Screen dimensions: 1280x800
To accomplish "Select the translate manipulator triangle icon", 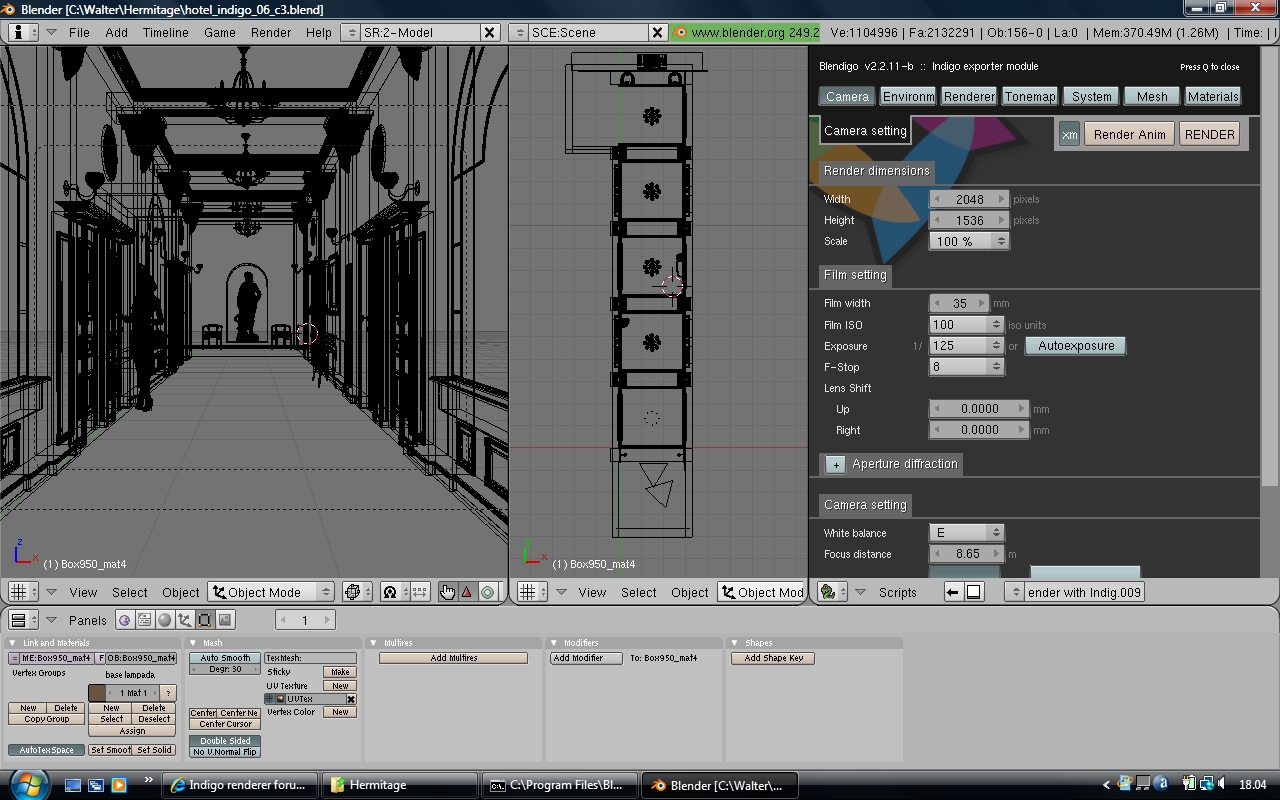I will [467, 592].
